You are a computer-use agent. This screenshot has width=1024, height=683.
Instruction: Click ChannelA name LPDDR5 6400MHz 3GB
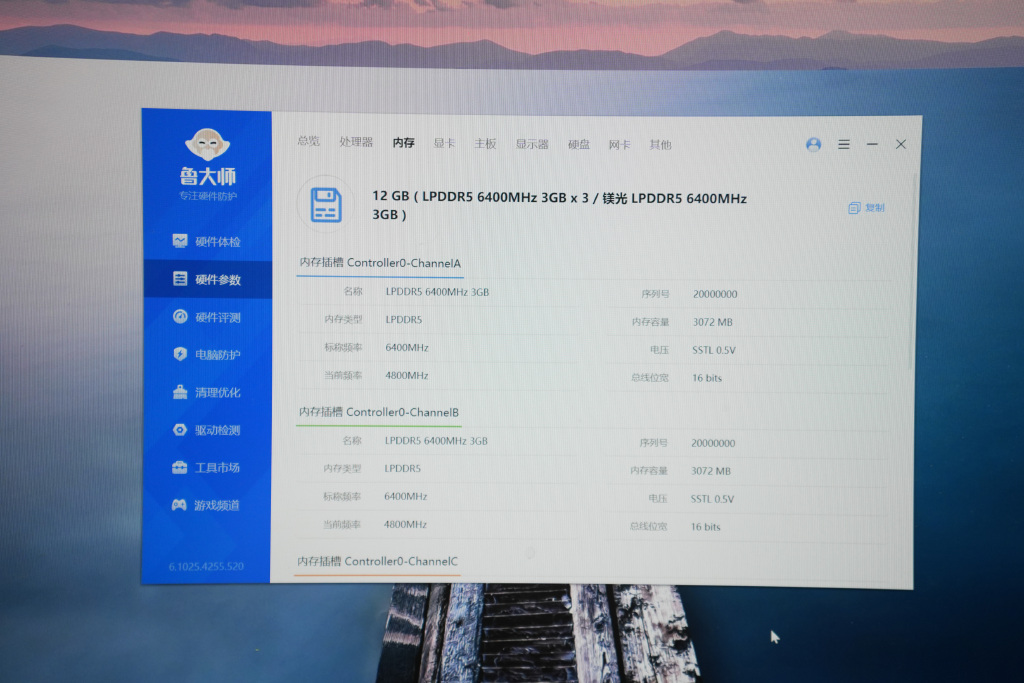tap(437, 292)
